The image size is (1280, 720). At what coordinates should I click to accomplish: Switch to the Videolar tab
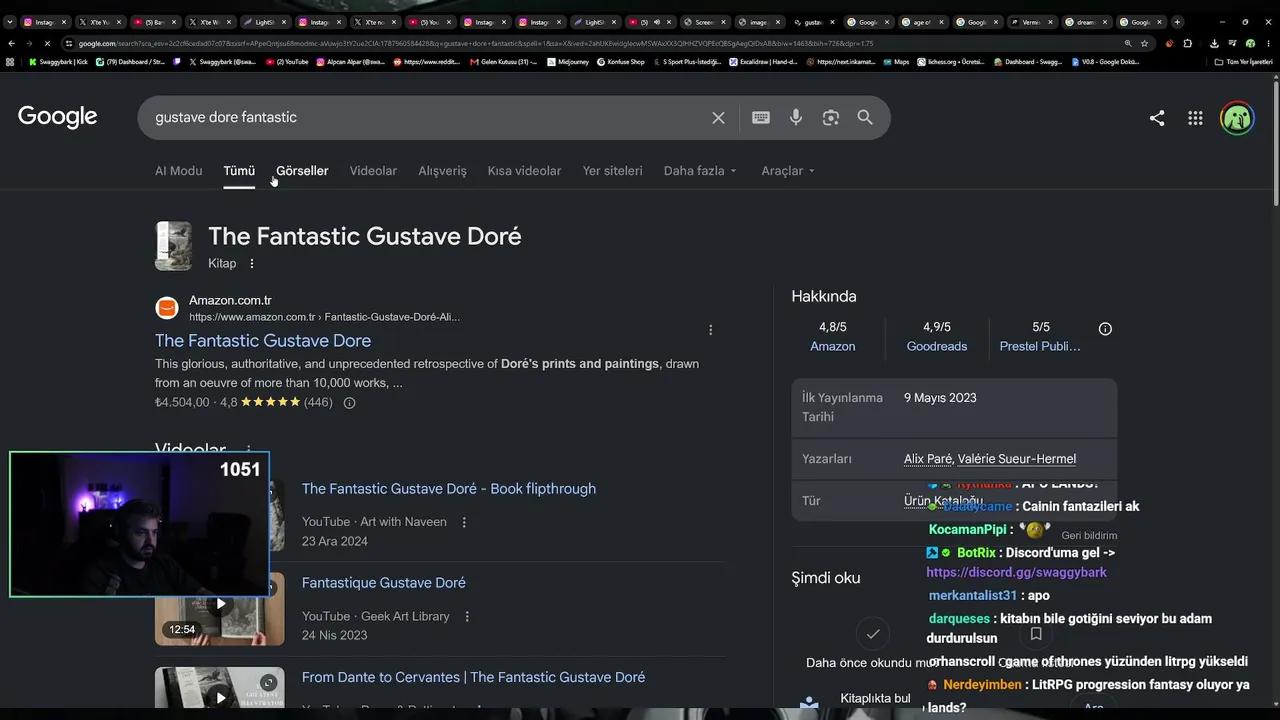(373, 171)
